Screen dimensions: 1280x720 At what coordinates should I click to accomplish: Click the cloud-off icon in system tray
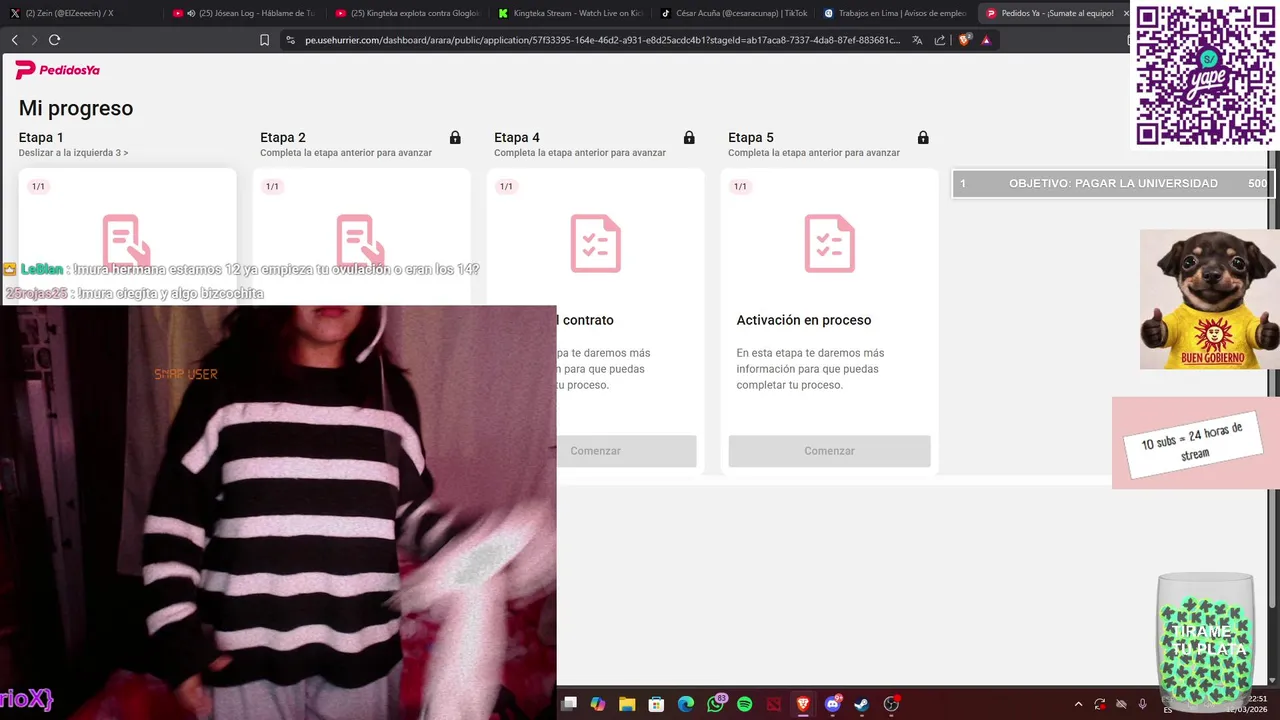tap(1121, 704)
